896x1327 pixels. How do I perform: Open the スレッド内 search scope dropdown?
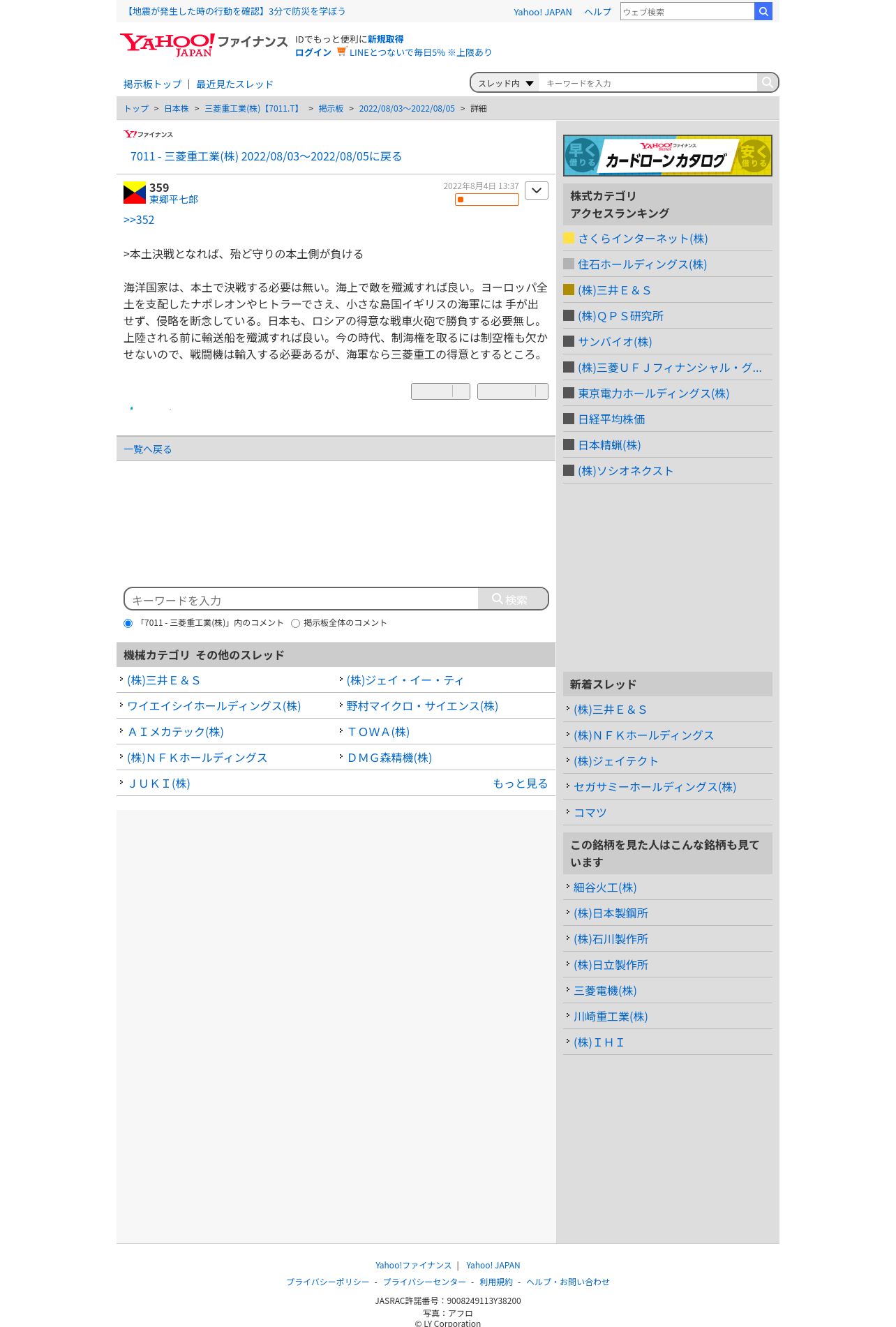tap(505, 83)
